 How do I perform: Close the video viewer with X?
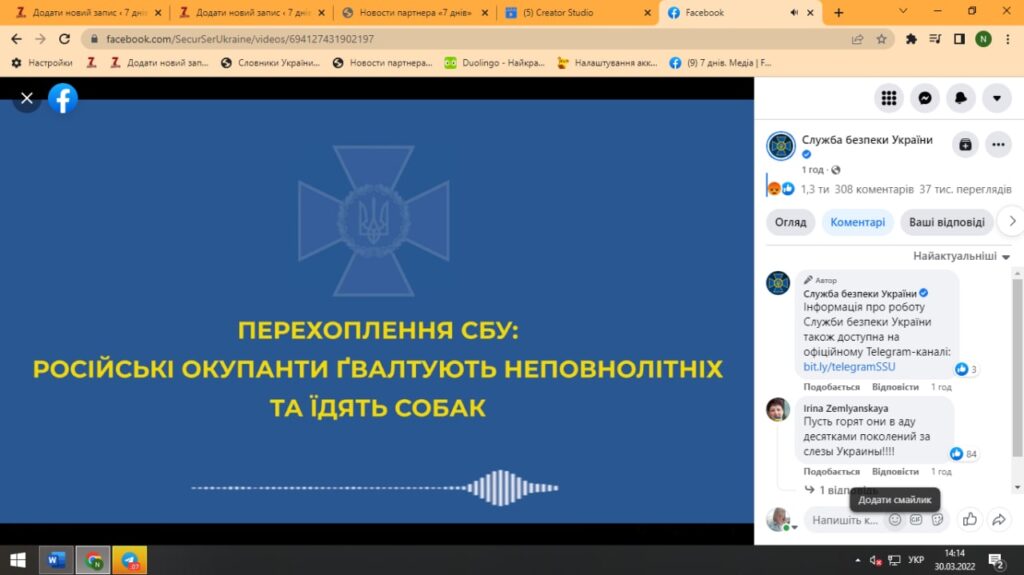(x=27, y=98)
